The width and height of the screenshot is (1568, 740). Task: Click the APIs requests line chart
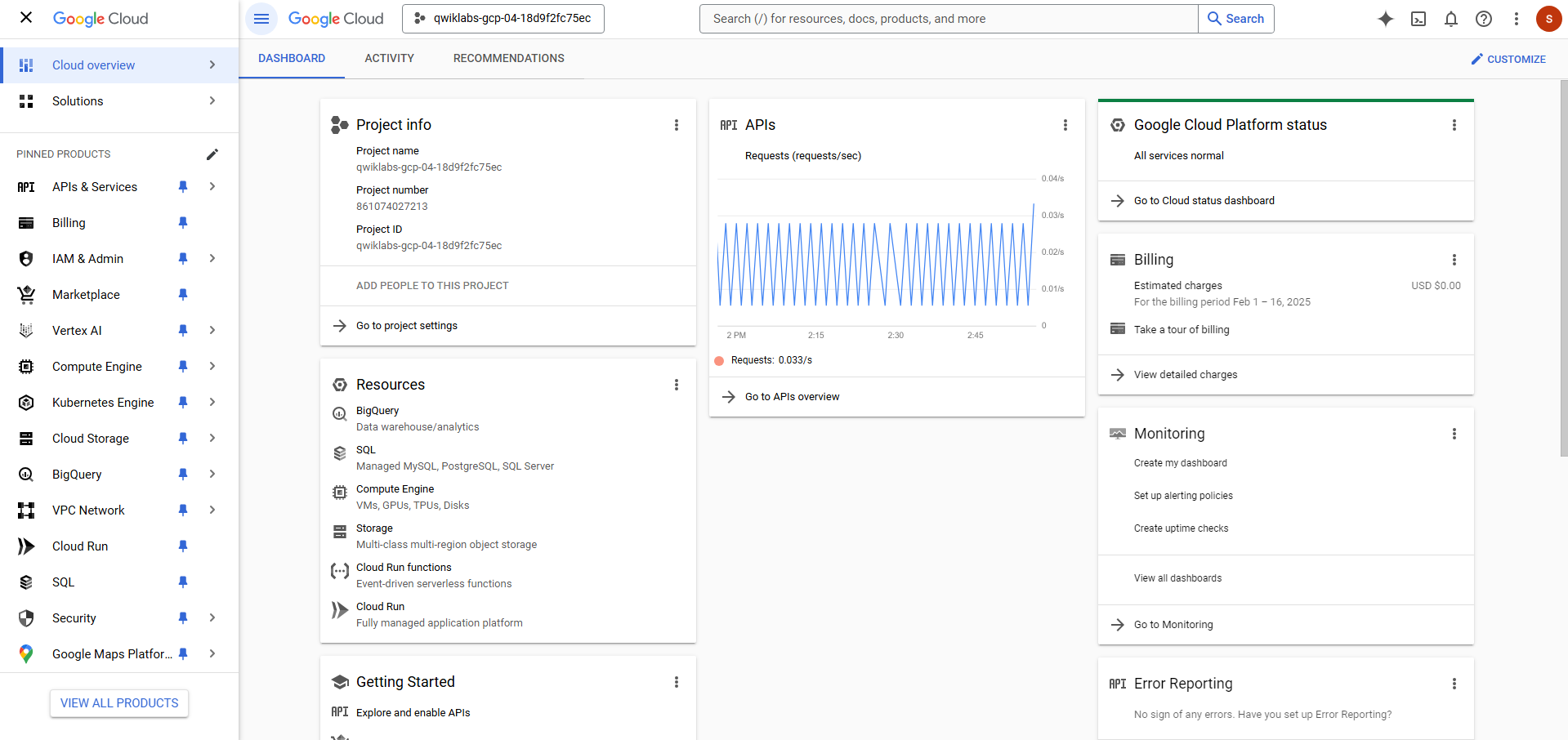click(x=876, y=253)
